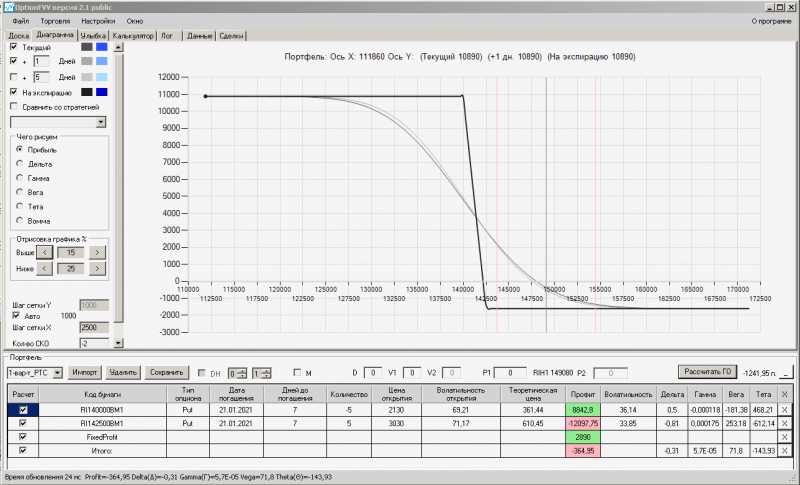
Task: Open the Файл menu
Action: 21,21
